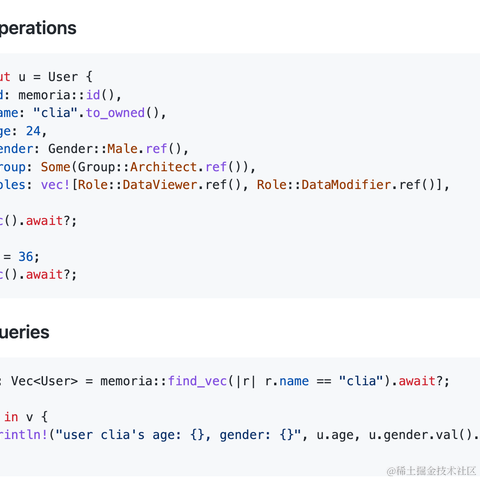Click the number 36 assignment value

tap(26, 257)
